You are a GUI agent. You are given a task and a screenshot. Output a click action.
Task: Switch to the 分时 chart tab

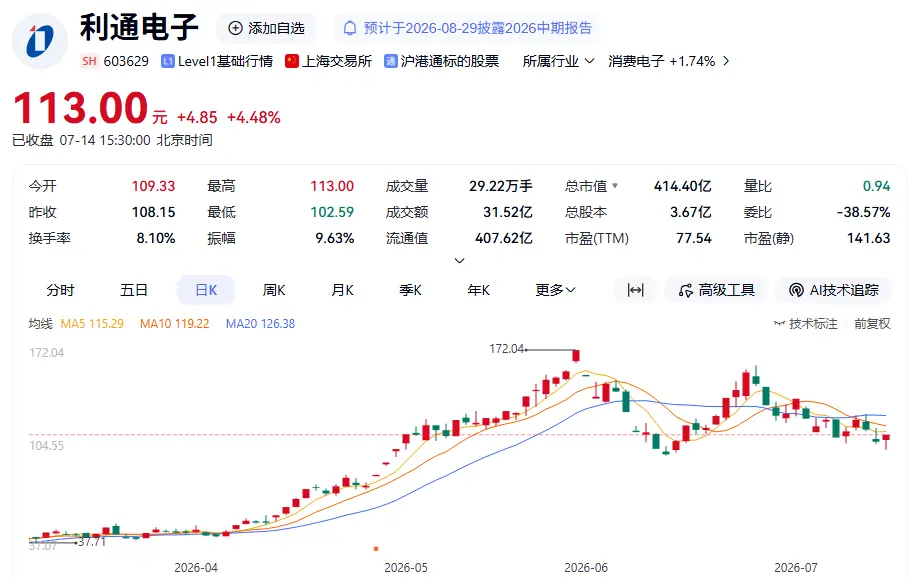pyautogui.click(x=61, y=290)
